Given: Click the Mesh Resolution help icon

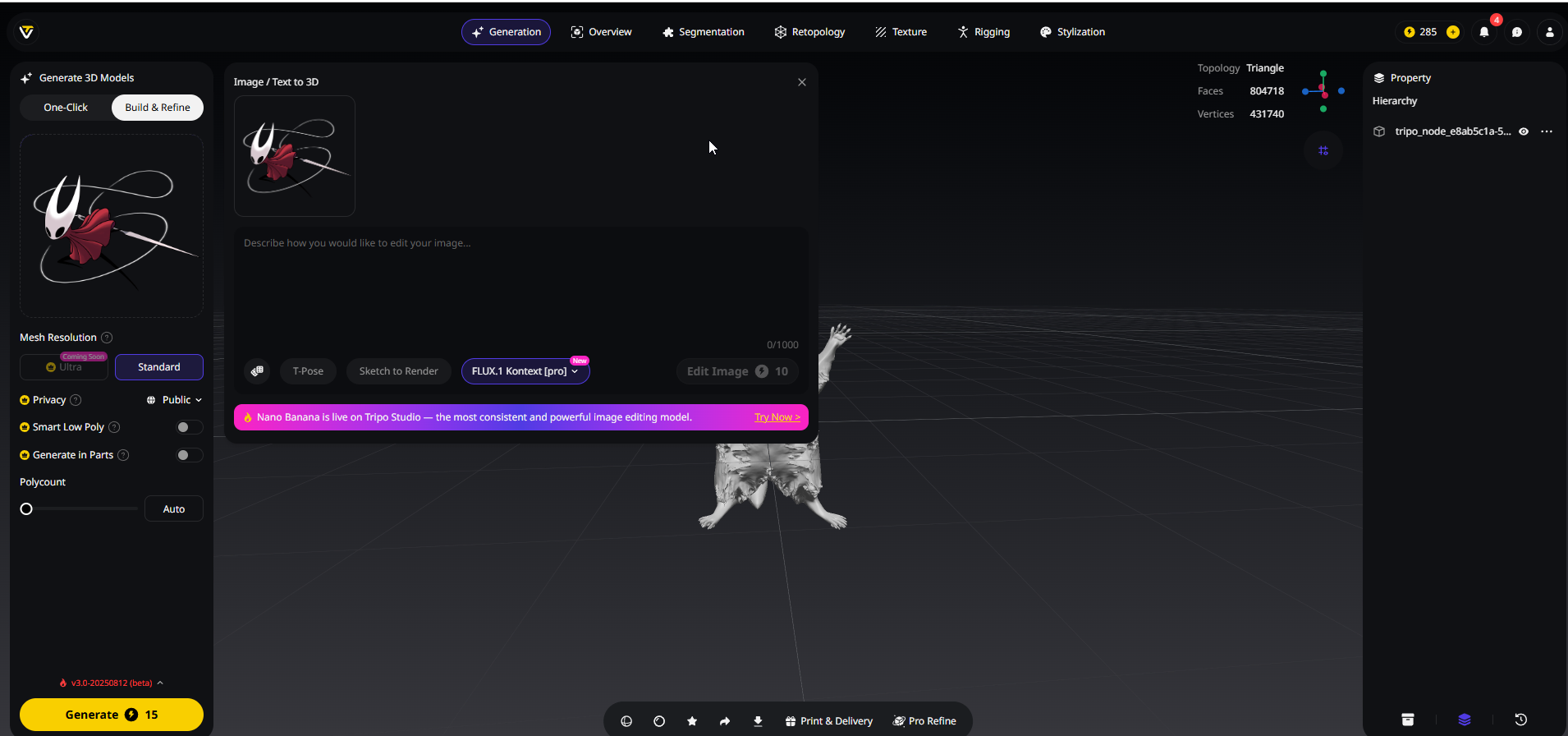Looking at the screenshot, I should click(x=107, y=338).
